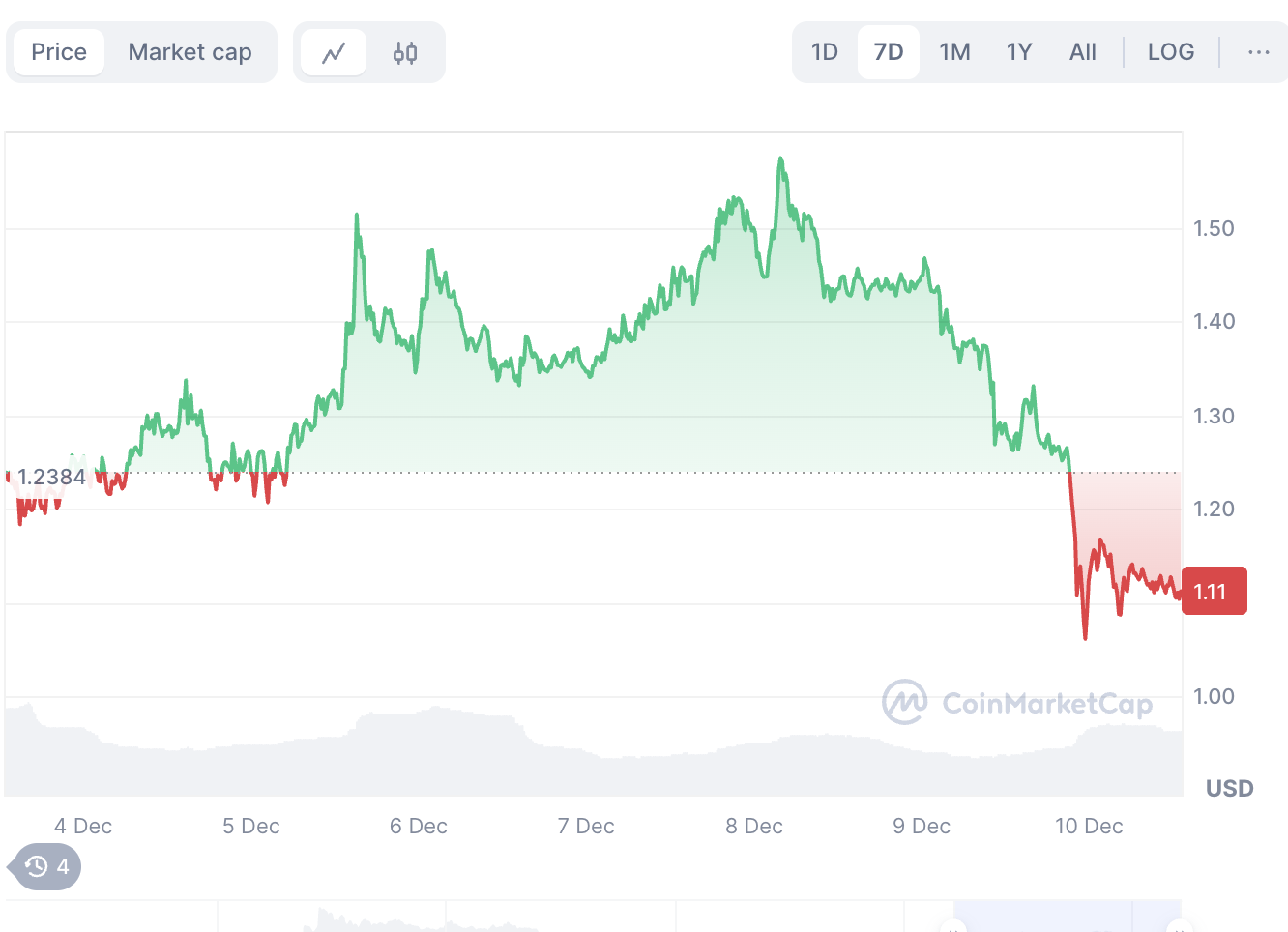This screenshot has width=1288, height=932.
Task: Click the currently active 7D range
Action: pyautogui.click(x=888, y=52)
